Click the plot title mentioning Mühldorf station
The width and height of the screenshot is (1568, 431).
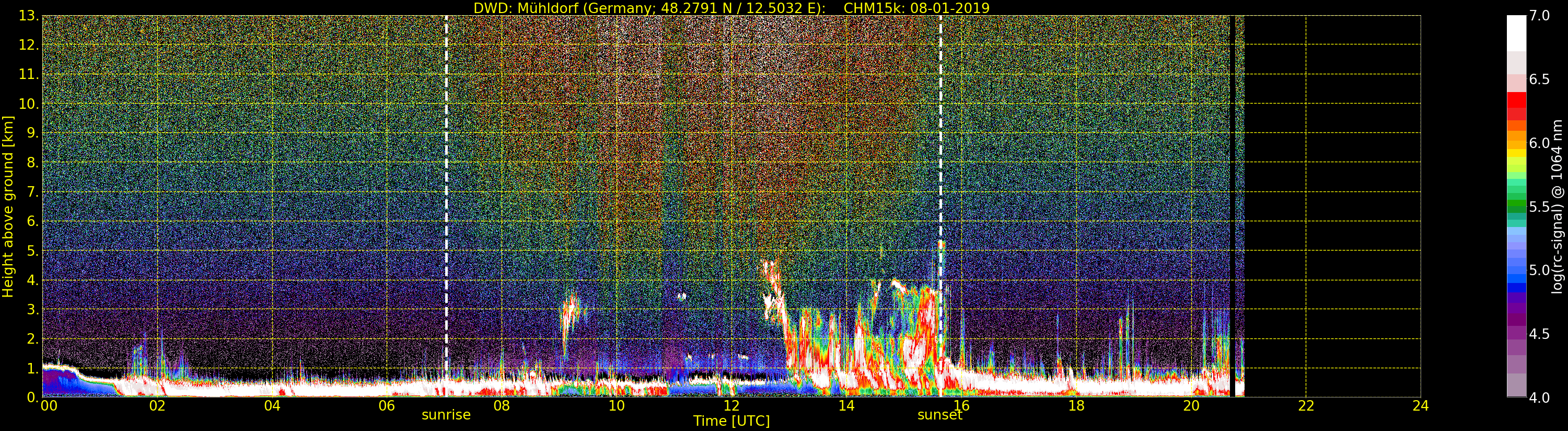(731, 8)
